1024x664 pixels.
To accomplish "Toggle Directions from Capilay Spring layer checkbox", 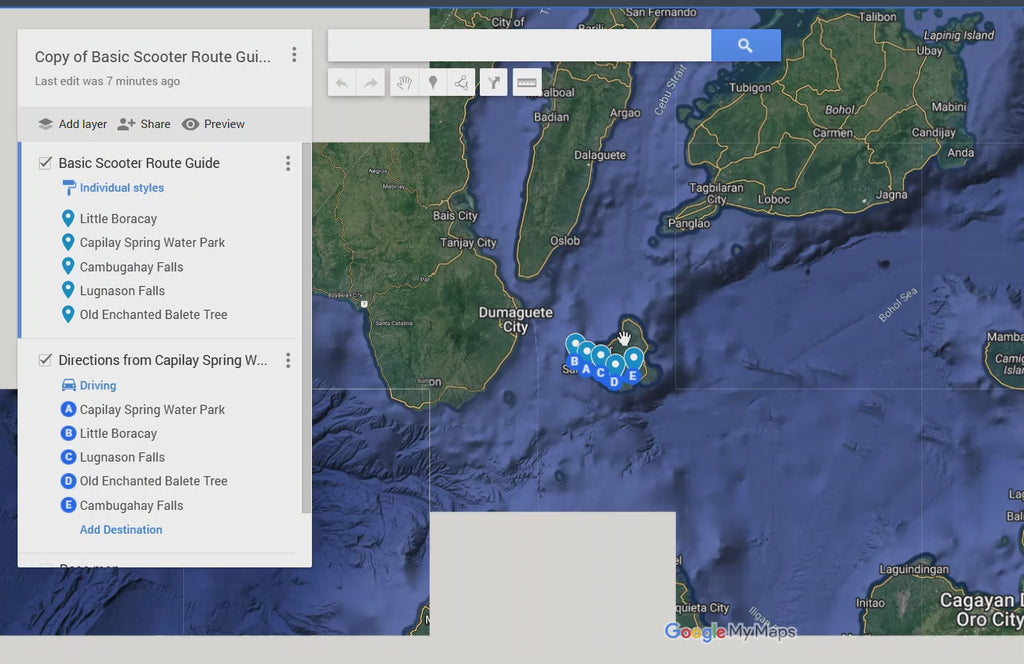I will (x=45, y=360).
